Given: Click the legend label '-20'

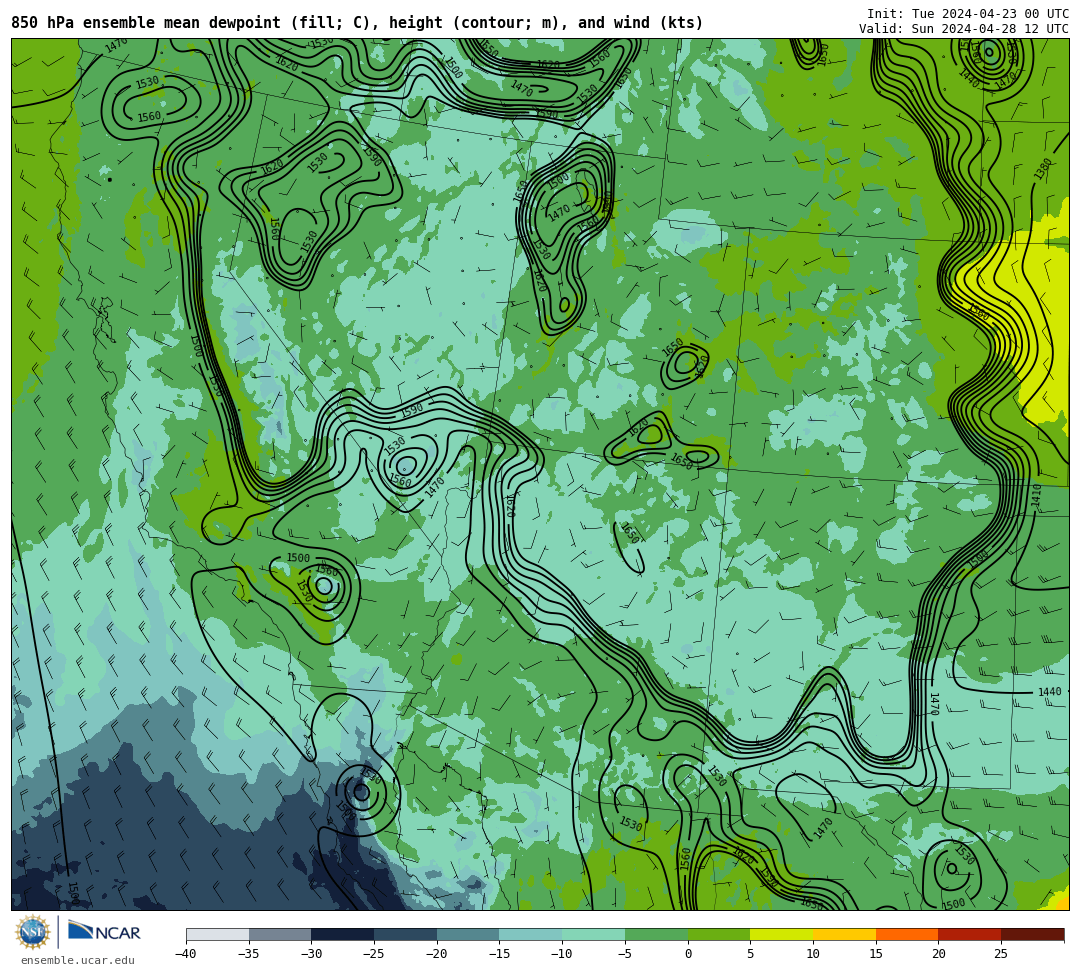Looking at the screenshot, I should coord(436,954).
